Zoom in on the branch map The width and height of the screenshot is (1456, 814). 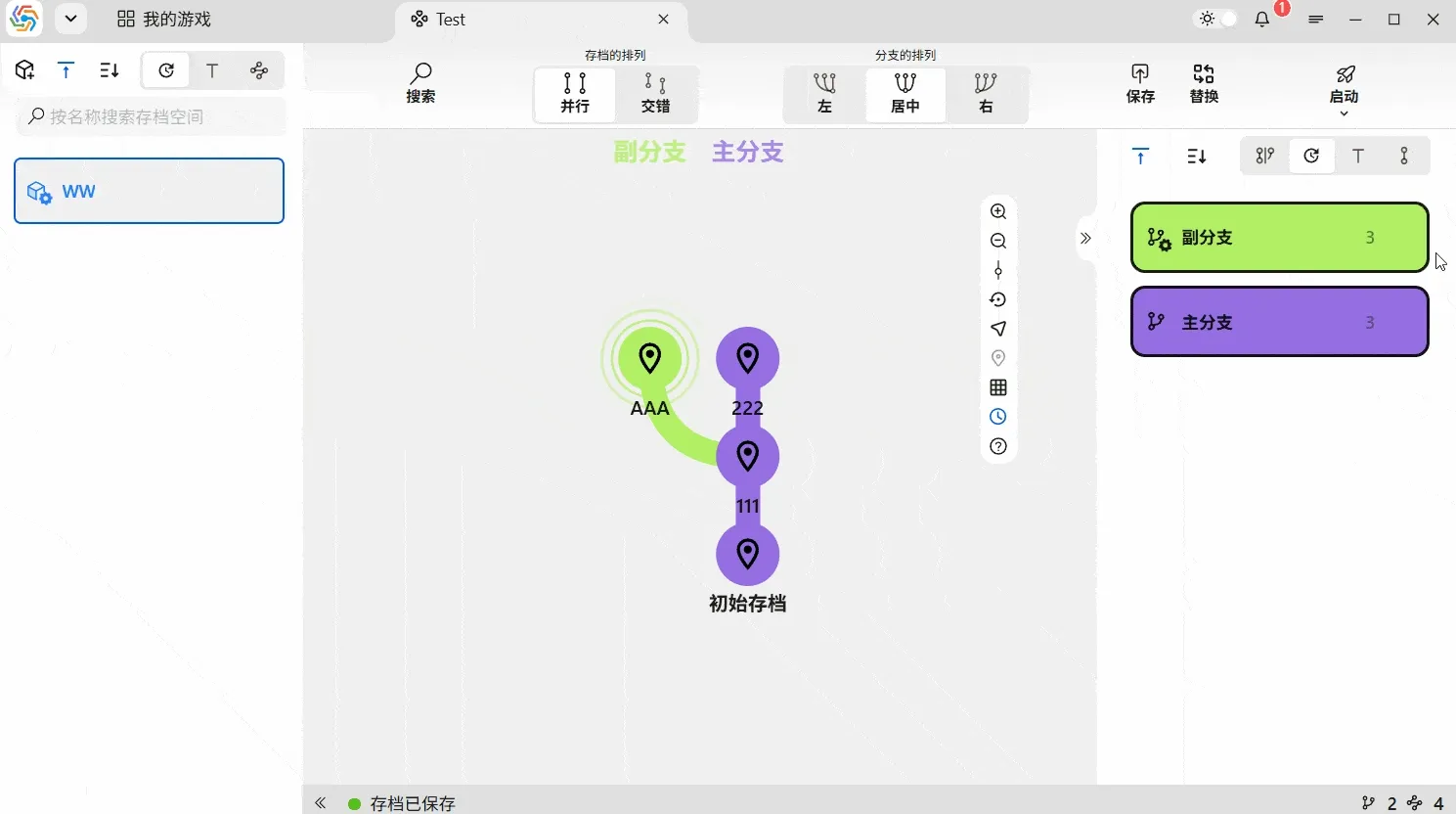[998, 210]
